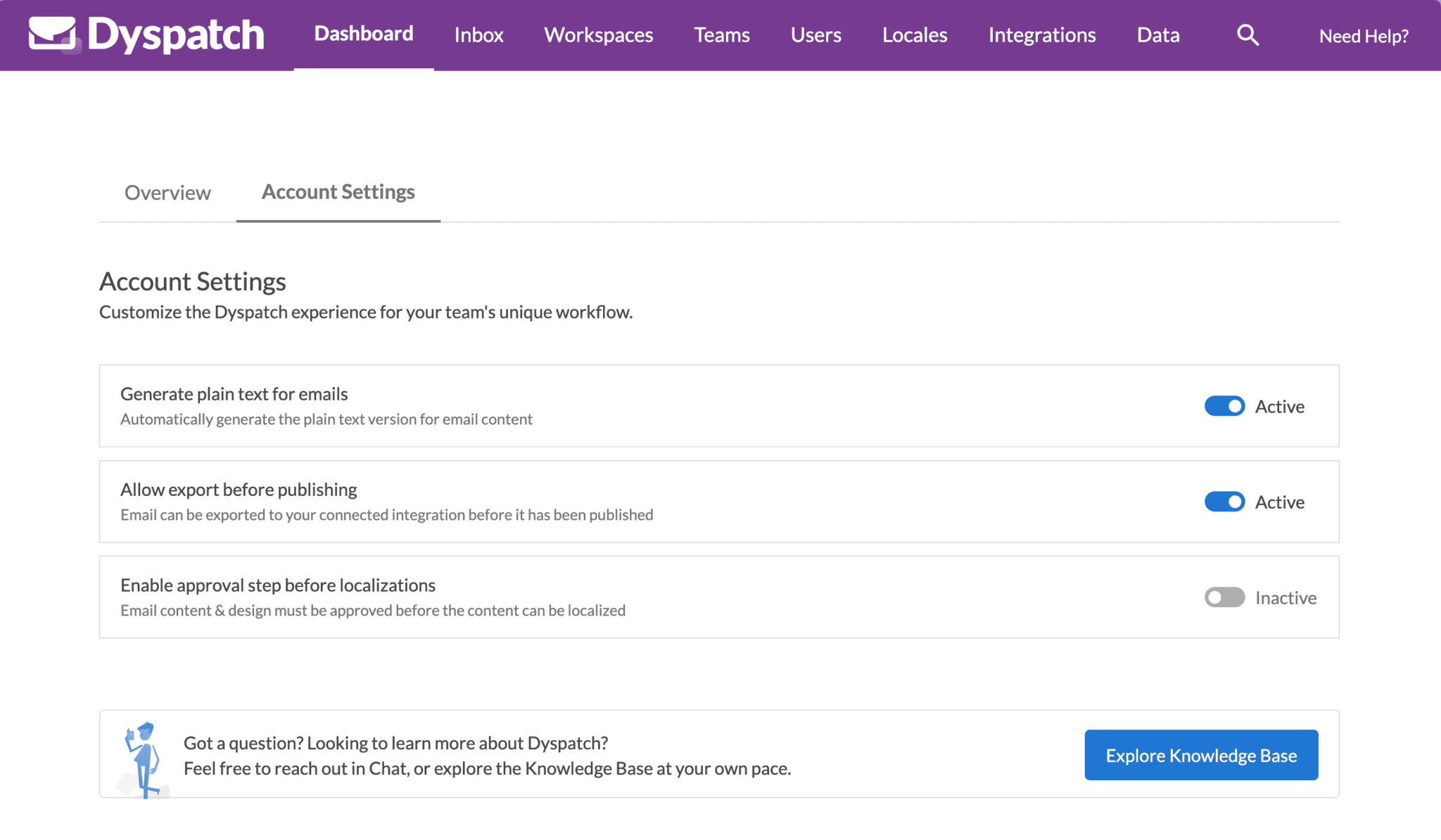Screen dimensions: 1441x840
Task: Open the search magnifying glass
Action: click(x=1248, y=34)
